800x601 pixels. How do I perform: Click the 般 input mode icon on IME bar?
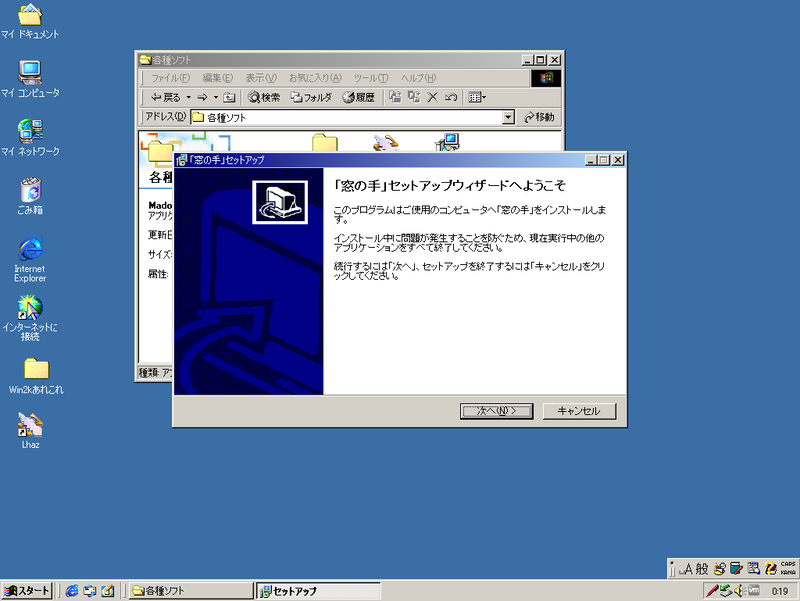704,568
